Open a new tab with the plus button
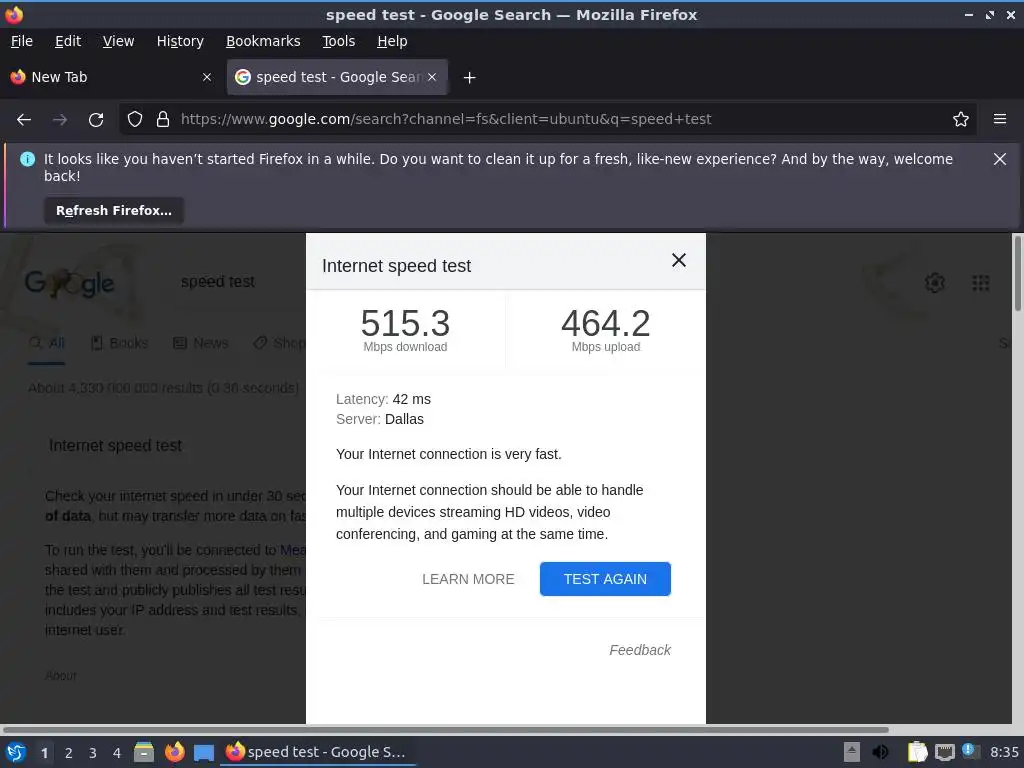Screen dimensions: 1024x768 (x=469, y=78)
